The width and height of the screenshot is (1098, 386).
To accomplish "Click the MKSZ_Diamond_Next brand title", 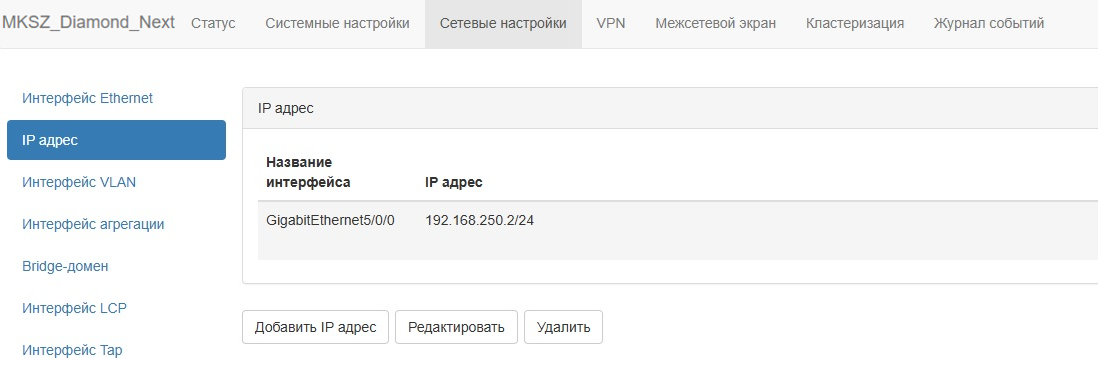I will (88, 22).
